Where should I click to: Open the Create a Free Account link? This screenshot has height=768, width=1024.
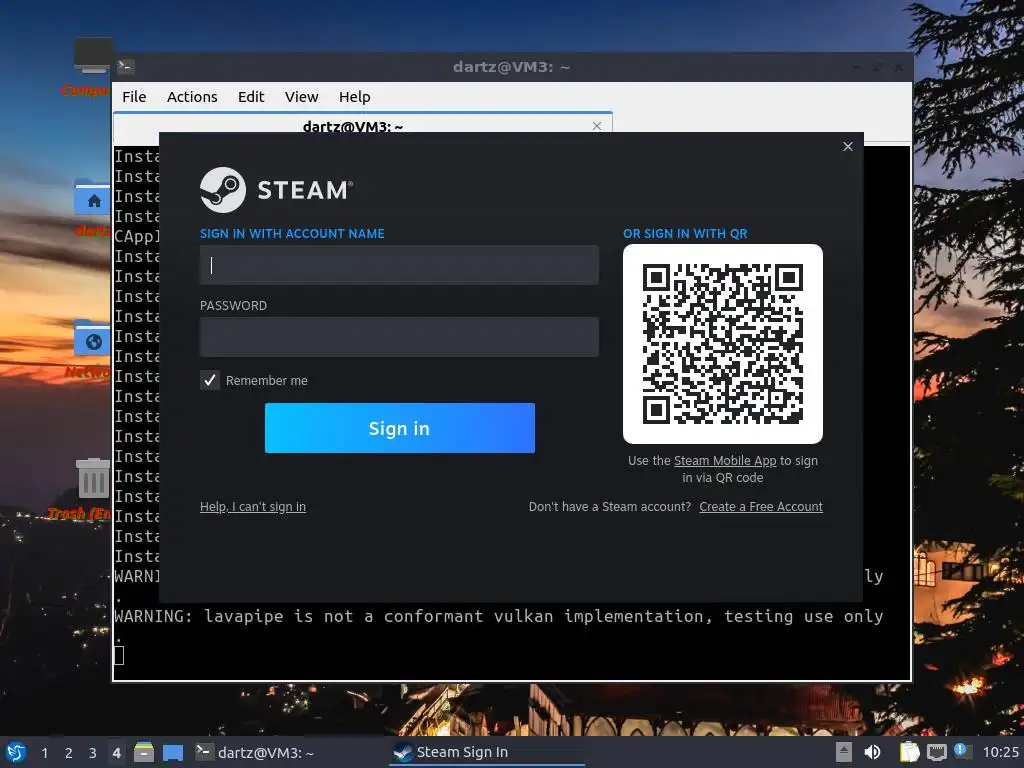[x=761, y=507]
